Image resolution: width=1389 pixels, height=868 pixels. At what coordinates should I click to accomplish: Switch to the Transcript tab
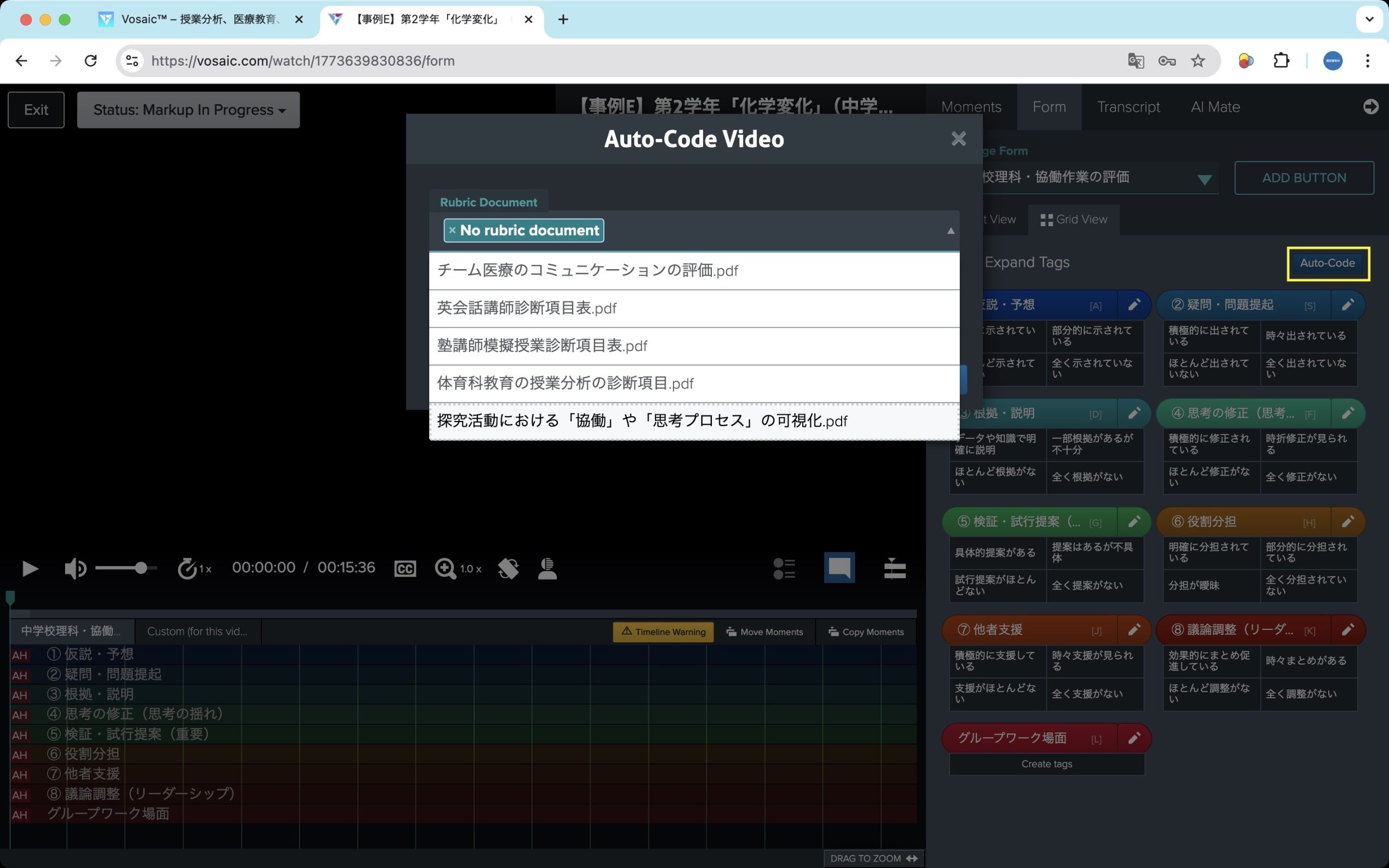pyautogui.click(x=1128, y=107)
